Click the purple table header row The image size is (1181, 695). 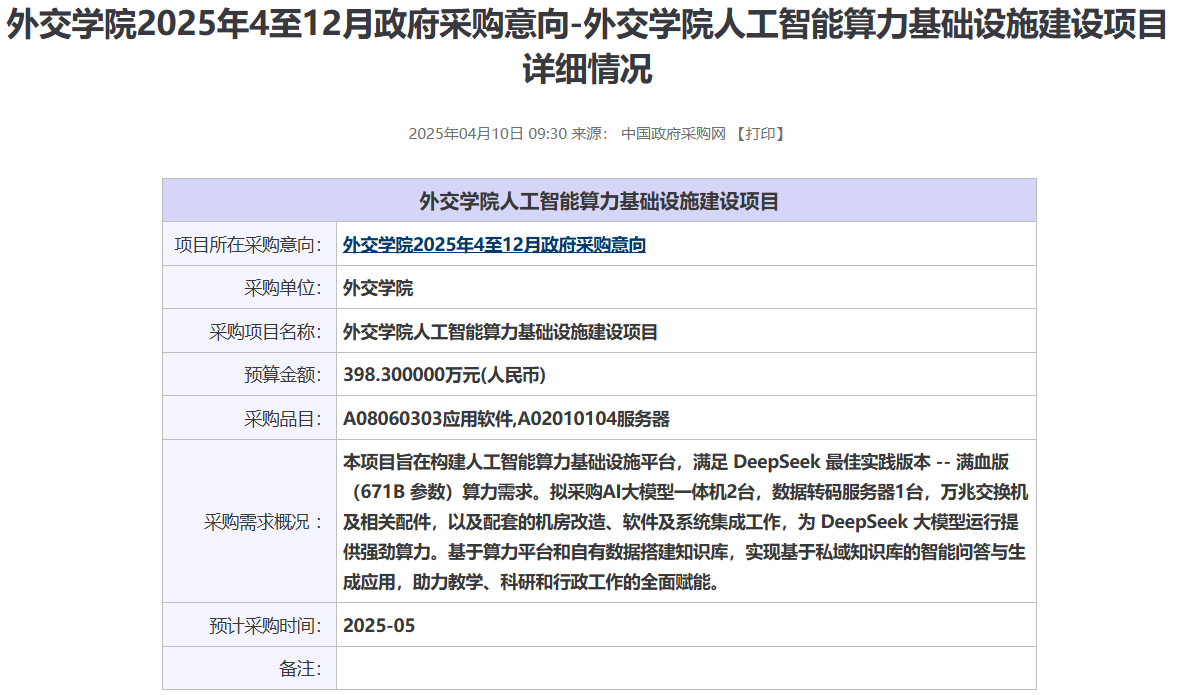(x=599, y=201)
